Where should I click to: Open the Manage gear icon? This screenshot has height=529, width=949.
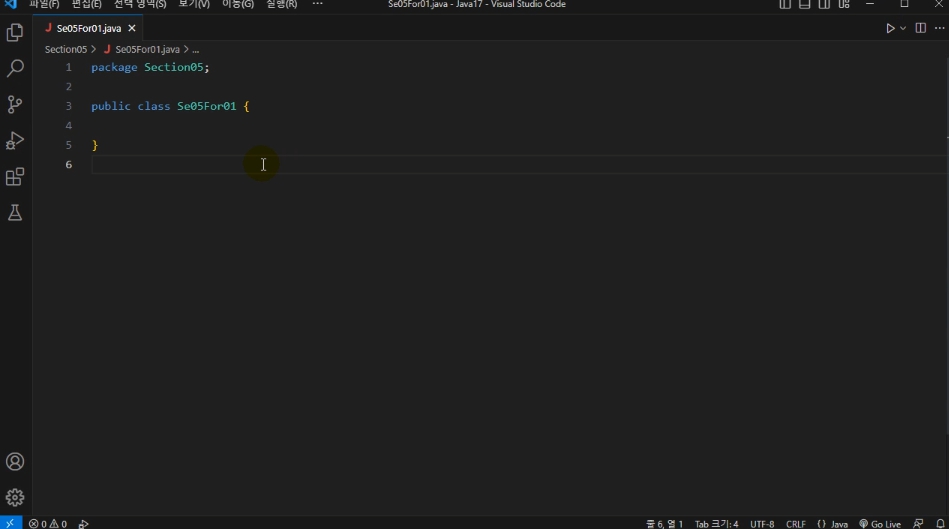[15, 497]
